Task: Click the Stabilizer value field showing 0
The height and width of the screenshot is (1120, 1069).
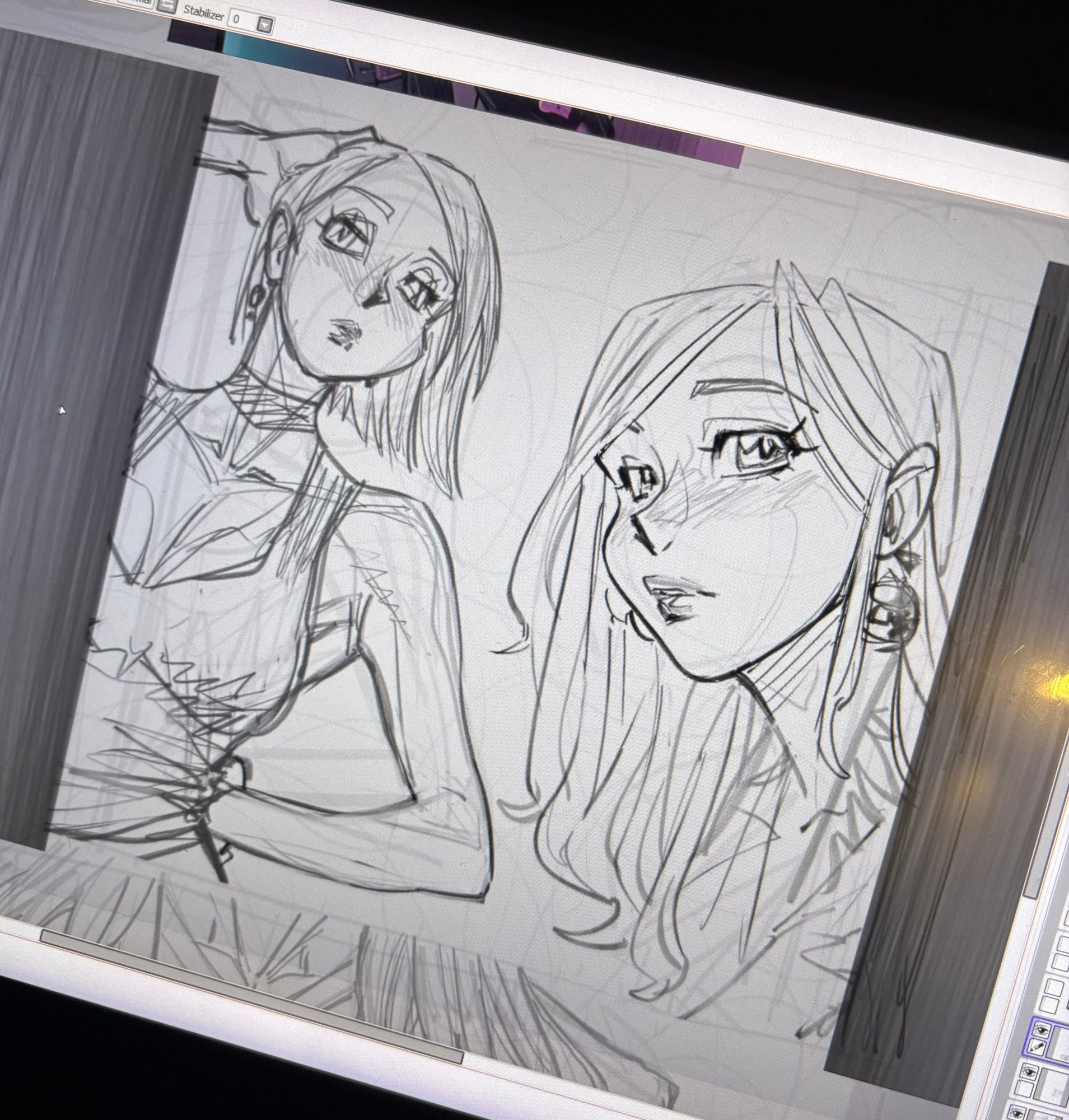Action: click(x=241, y=20)
